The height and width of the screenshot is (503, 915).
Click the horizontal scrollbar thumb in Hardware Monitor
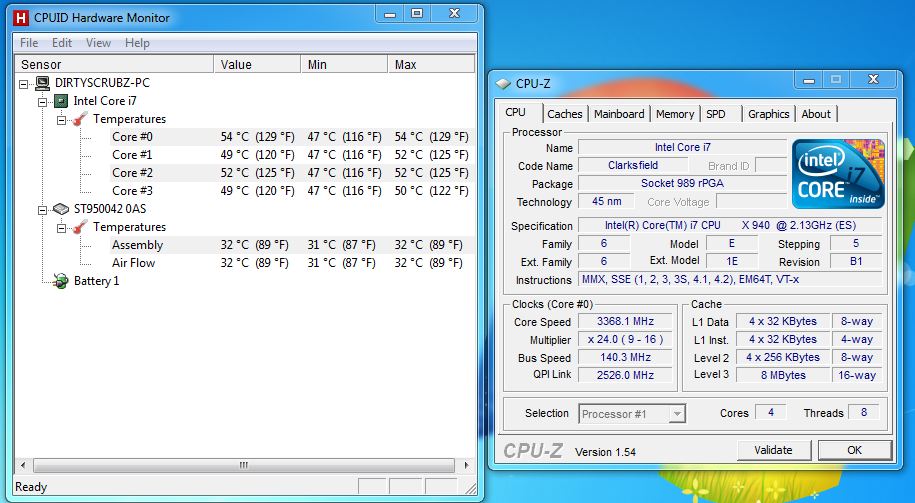(244, 465)
